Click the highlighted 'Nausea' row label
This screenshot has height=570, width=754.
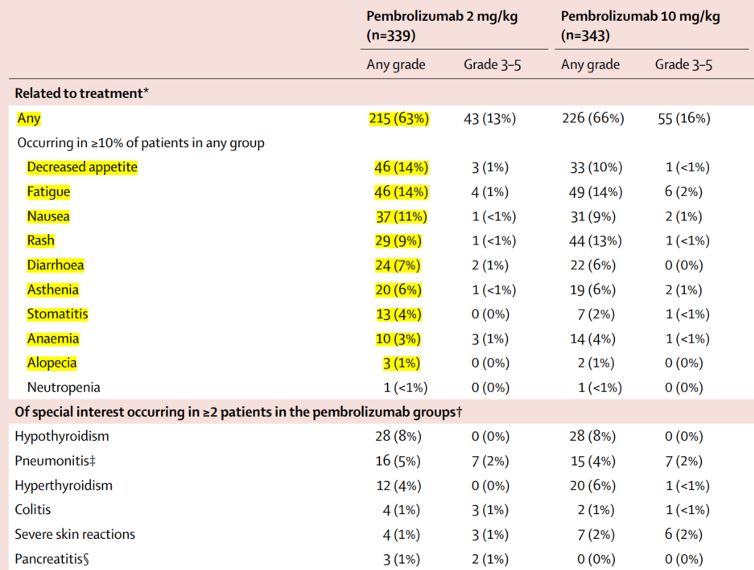coord(50,216)
